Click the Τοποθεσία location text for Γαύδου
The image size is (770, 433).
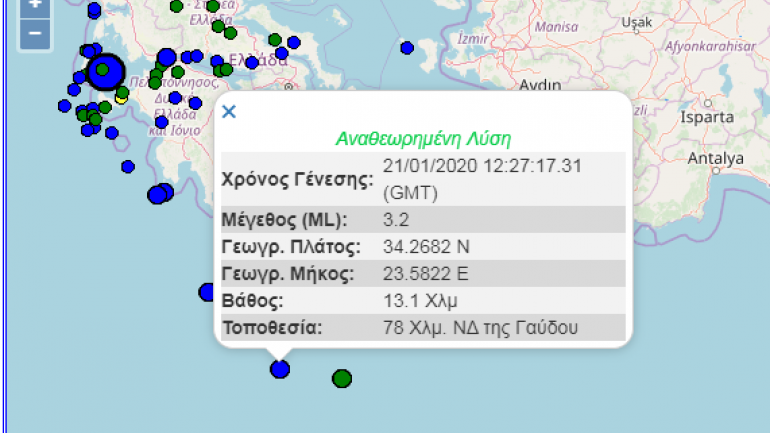[x=480, y=327]
